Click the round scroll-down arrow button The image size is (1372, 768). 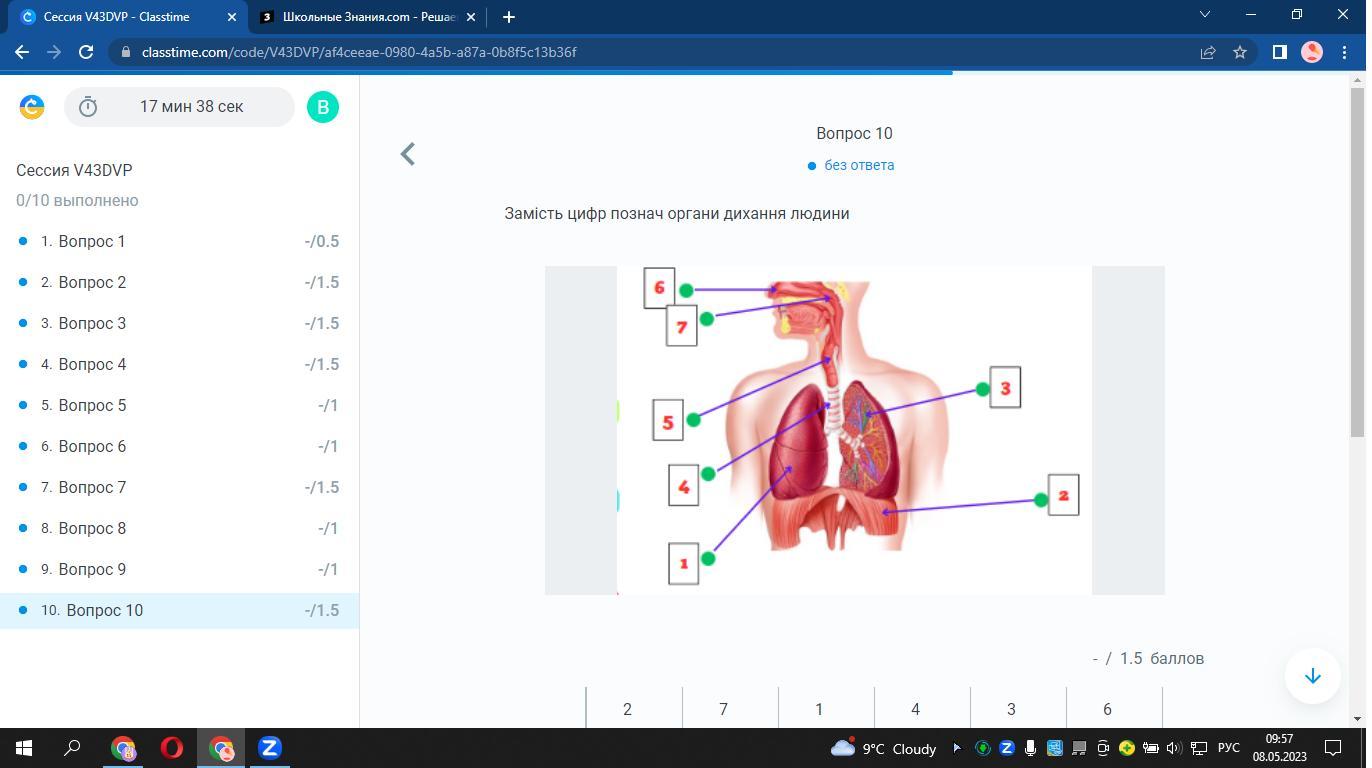click(x=1312, y=676)
